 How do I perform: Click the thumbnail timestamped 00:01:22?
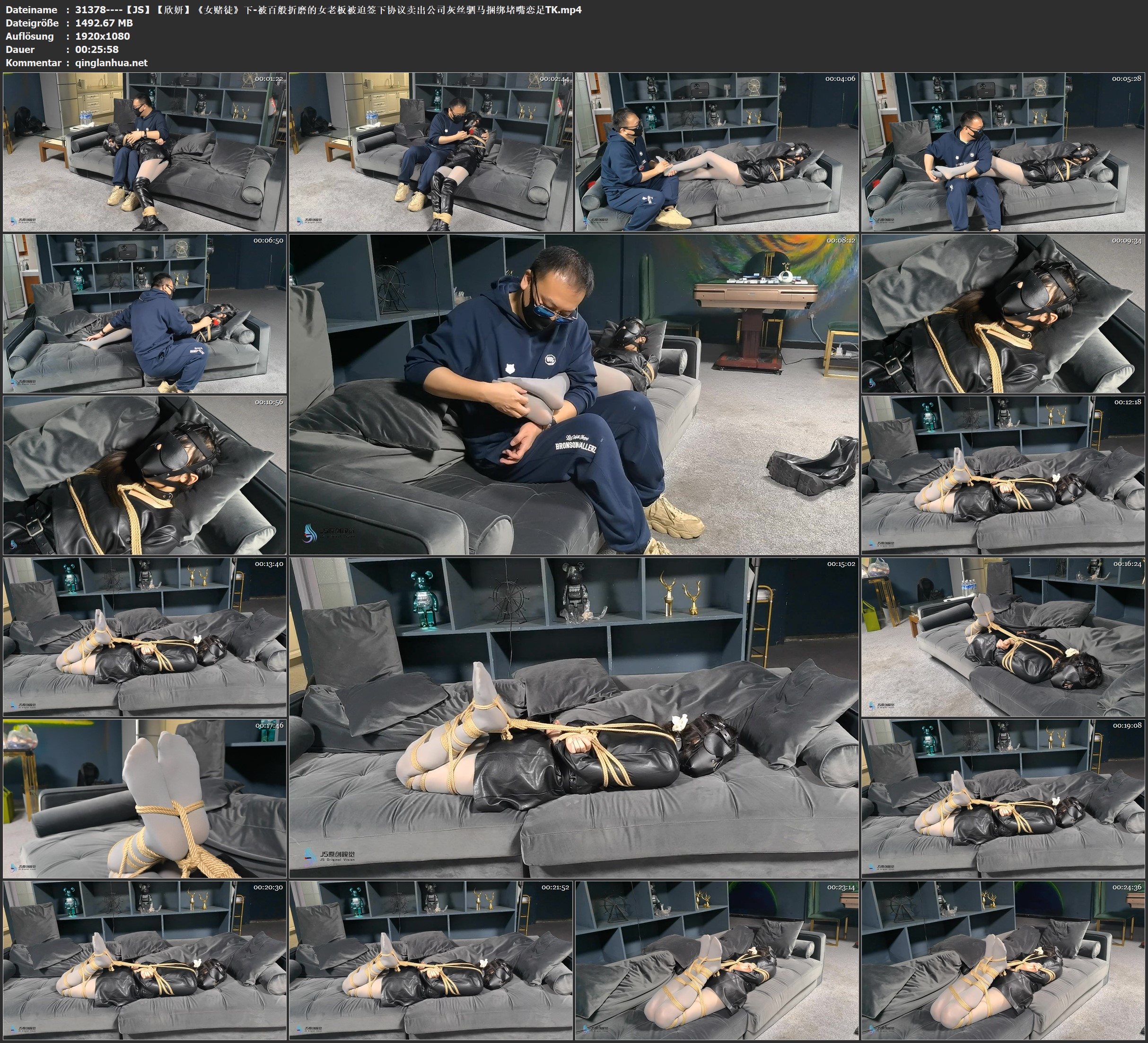point(145,152)
